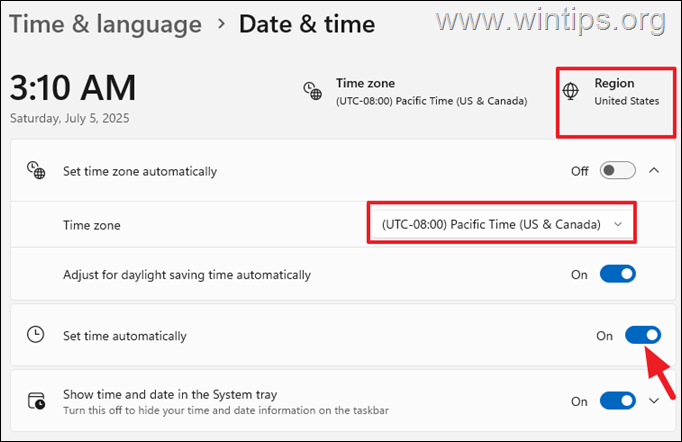The width and height of the screenshot is (682, 442).
Task: Toggle Show time and date in System tray
Action: pos(617,401)
